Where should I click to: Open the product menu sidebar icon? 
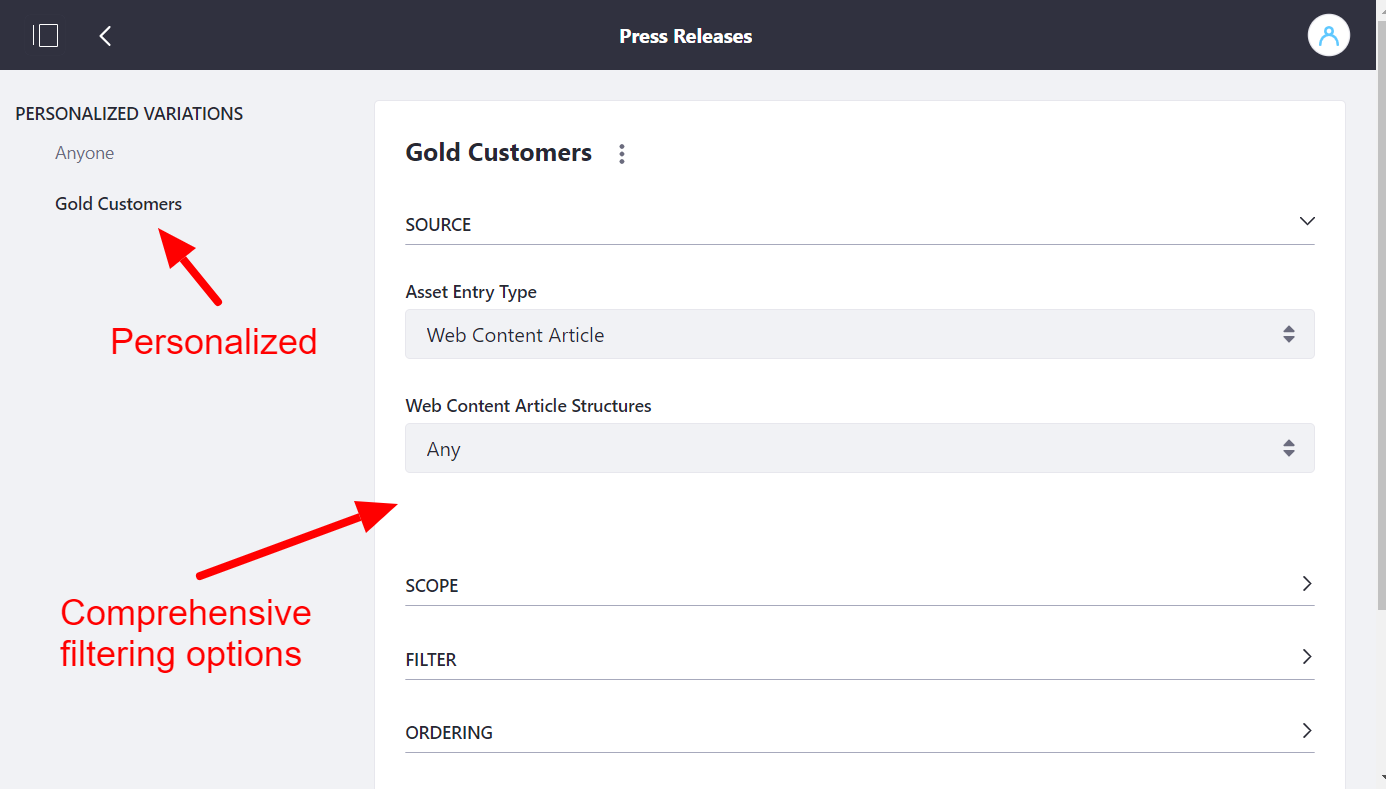pos(45,35)
